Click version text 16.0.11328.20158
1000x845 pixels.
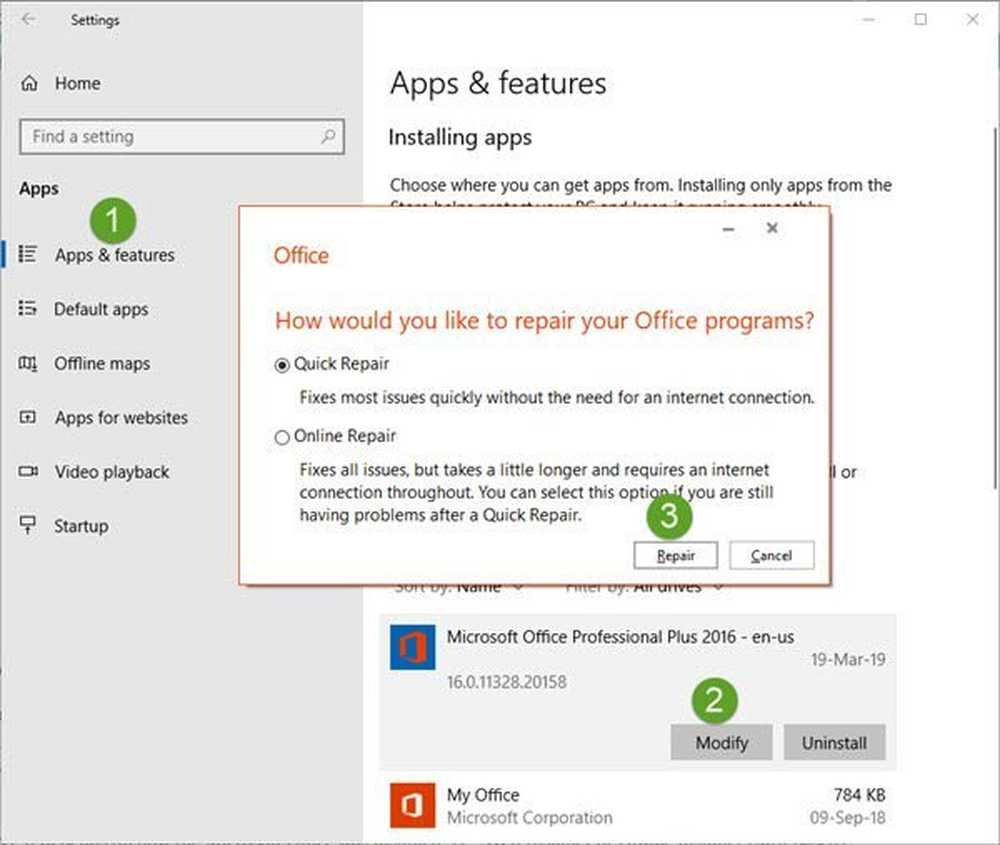pyautogui.click(x=506, y=682)
